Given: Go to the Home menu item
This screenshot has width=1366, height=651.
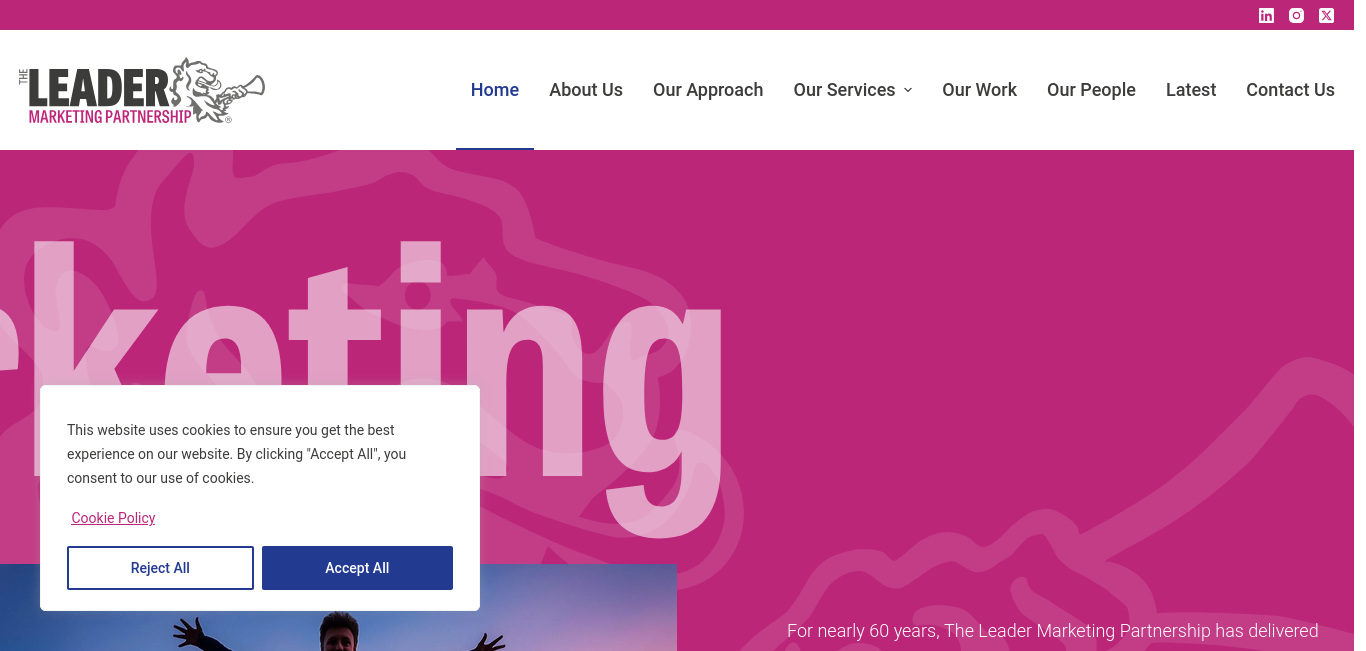Looking at the screenshot, I should pyautogui.click(x=495, y=90).
